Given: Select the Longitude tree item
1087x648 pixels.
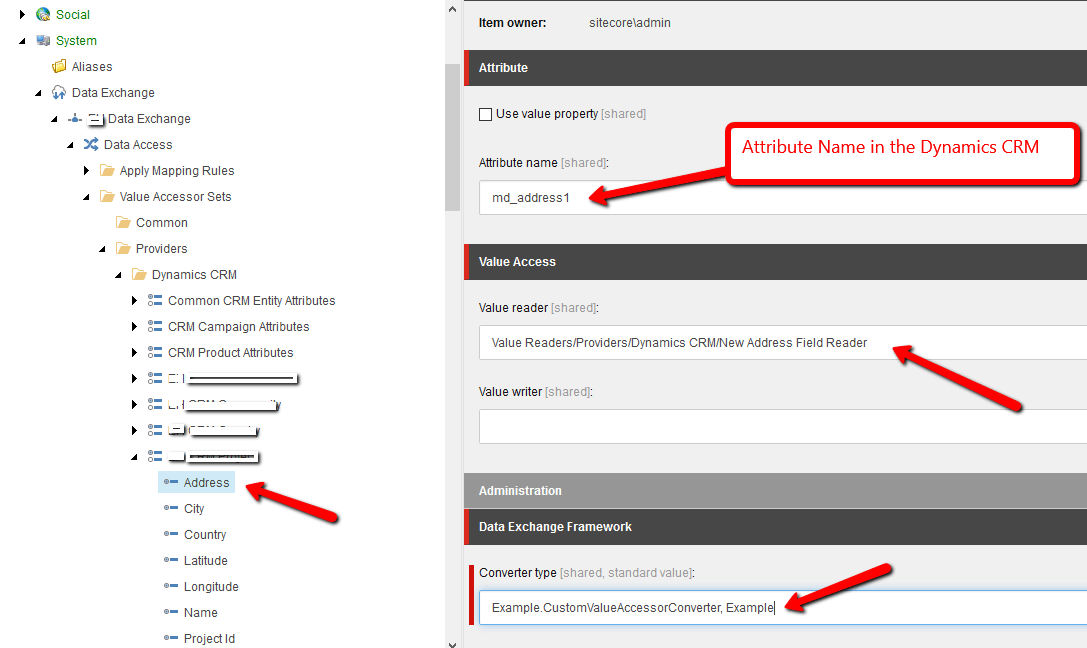Looking at the screenshot, I should pos(211,586).
